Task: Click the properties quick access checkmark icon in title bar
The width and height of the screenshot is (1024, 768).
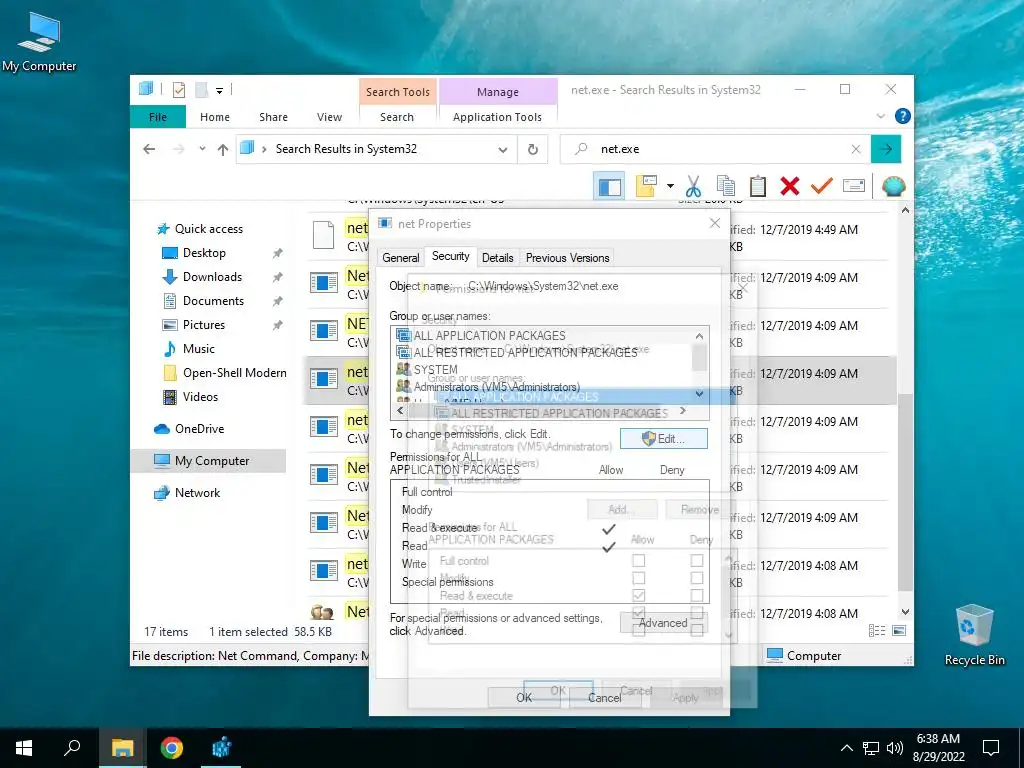Action: click(179, 90)
